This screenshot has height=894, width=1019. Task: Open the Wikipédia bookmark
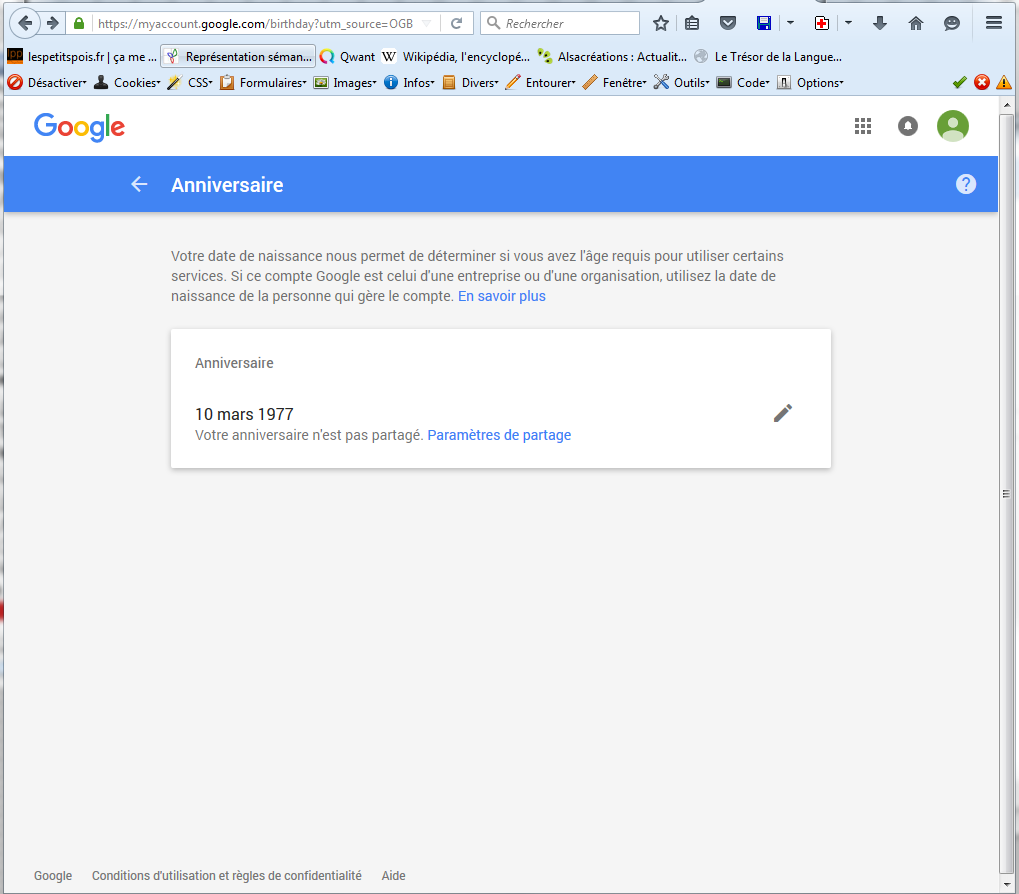pyautogui.click(x=456, y=57)
